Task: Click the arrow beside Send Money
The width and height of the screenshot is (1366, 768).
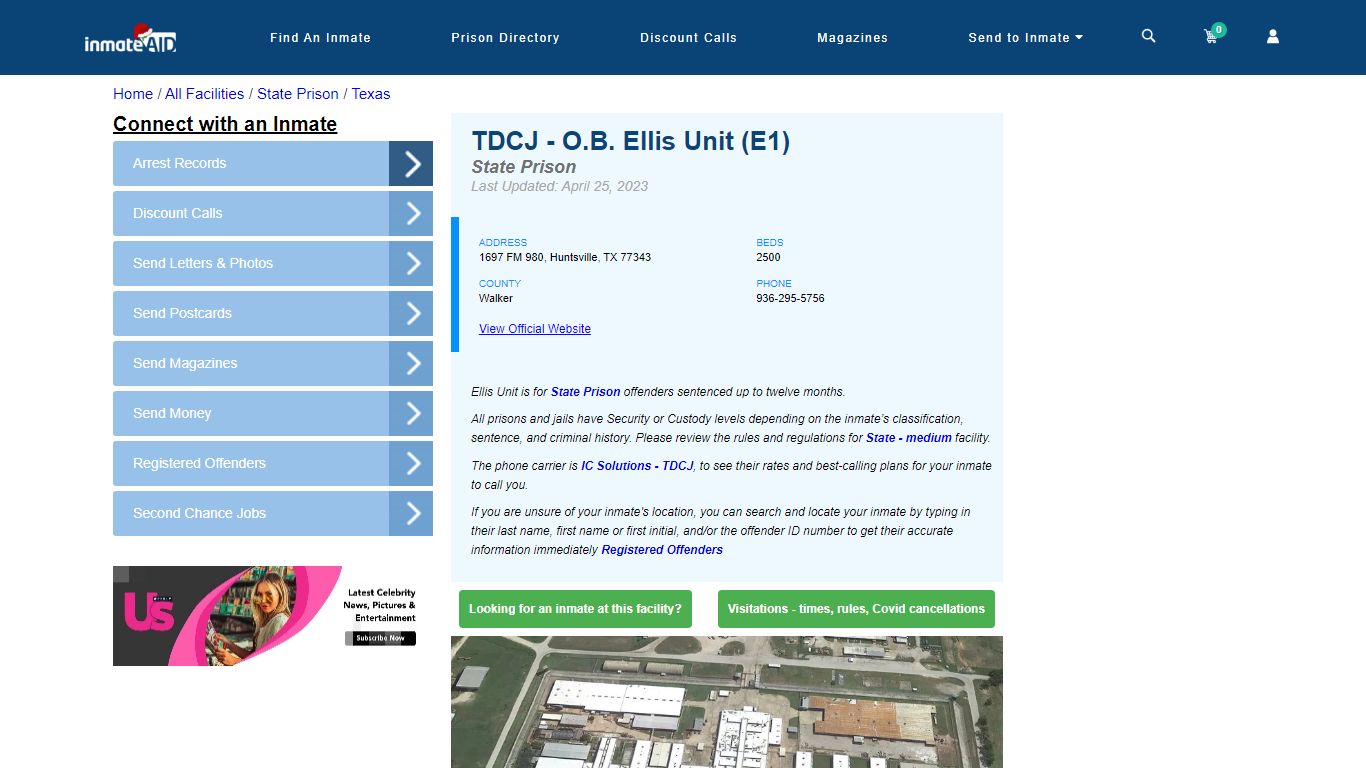Action: (411, 413)
